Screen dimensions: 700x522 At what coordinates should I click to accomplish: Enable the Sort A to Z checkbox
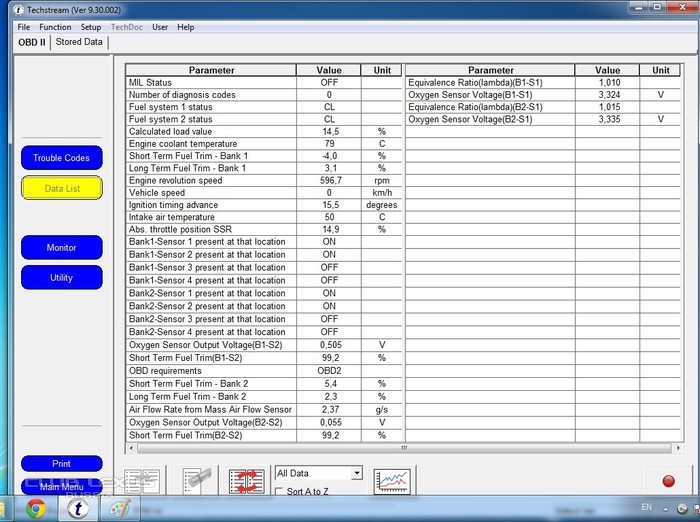pyautogui.click(x=280, y=491)
